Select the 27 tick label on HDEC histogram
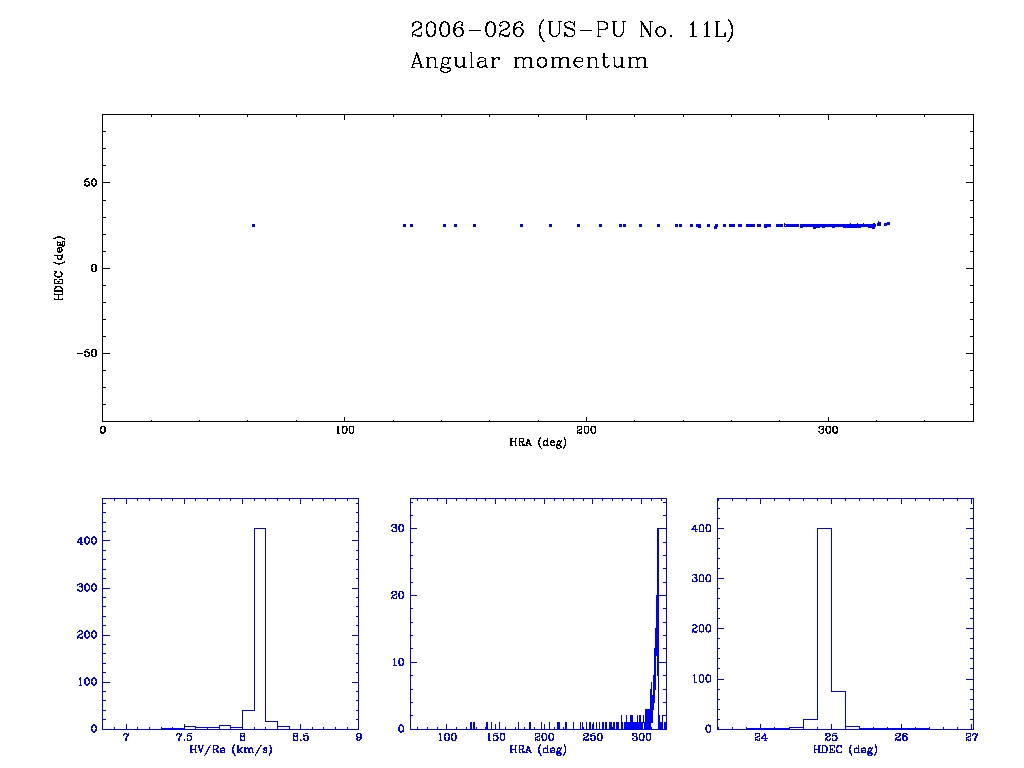This screenshot has height=768, width=1024. pos(972,737)
